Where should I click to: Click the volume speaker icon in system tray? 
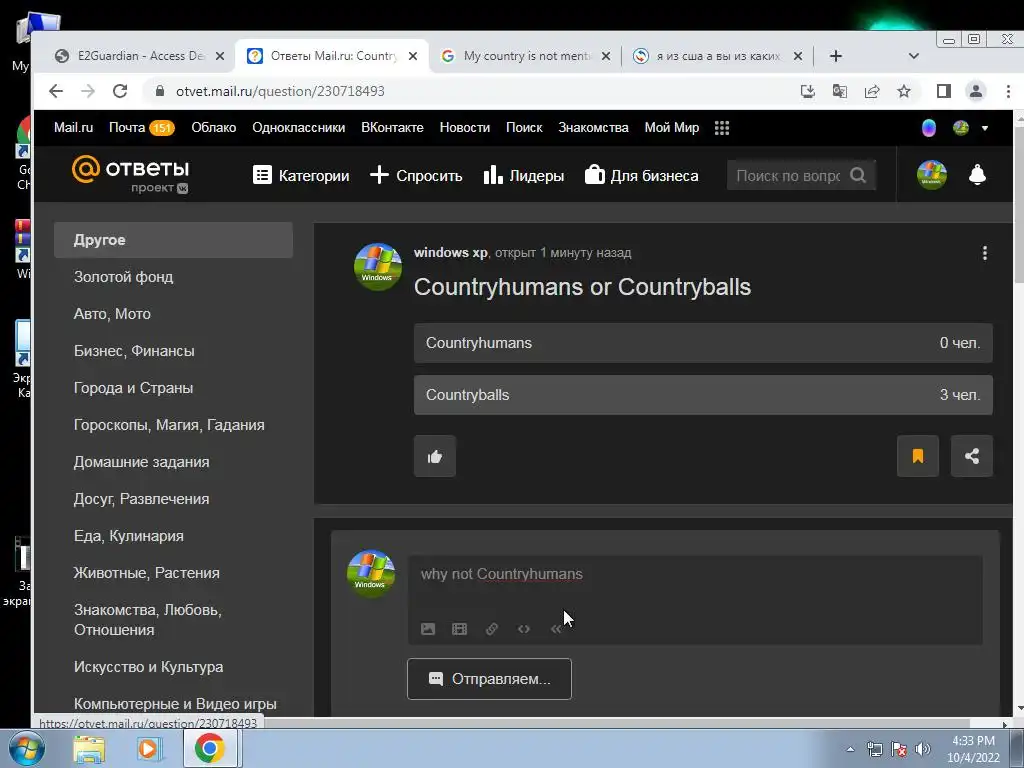(x=923, y=749)
